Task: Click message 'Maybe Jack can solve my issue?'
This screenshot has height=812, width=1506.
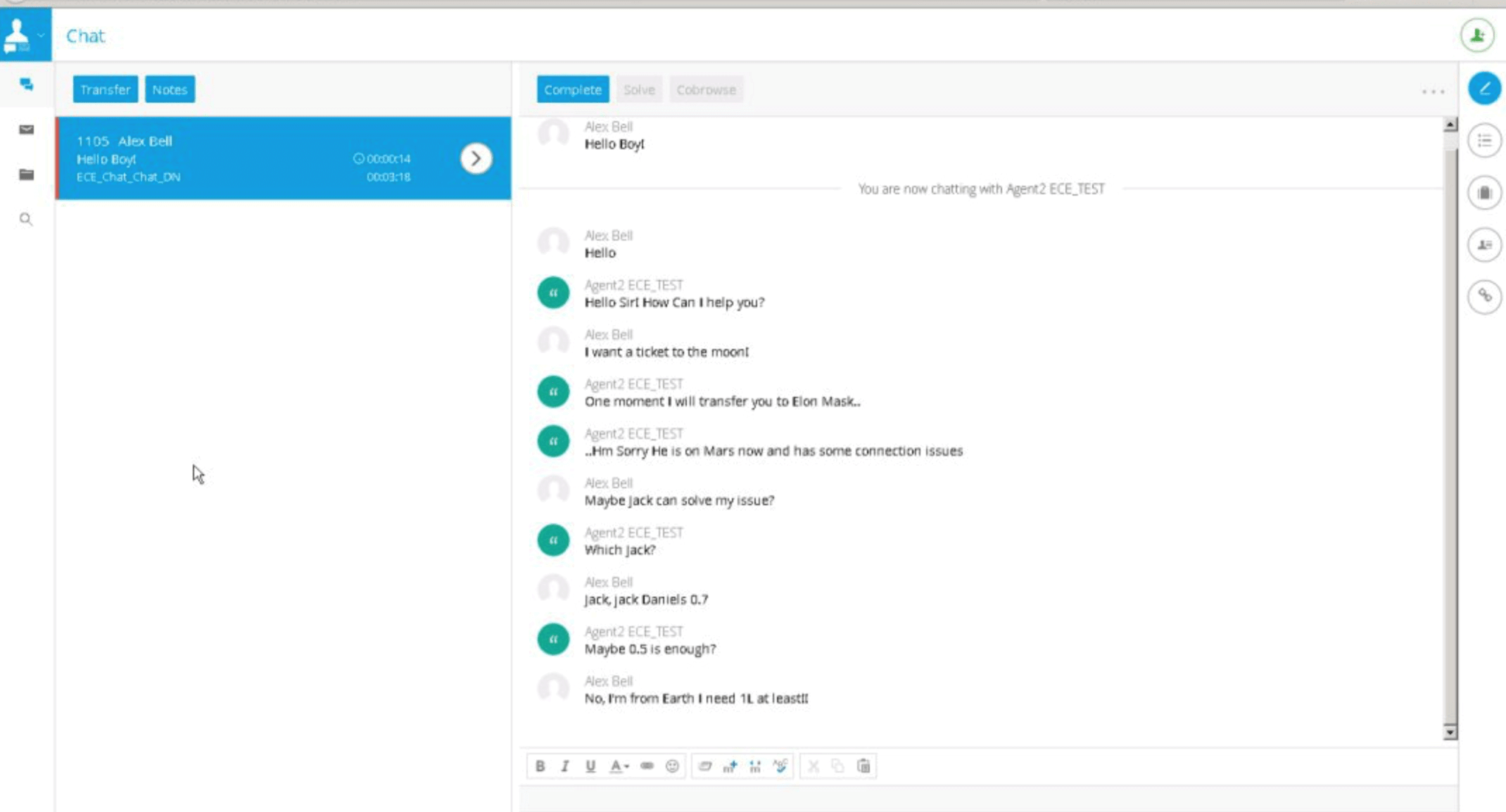Action: 679,500
